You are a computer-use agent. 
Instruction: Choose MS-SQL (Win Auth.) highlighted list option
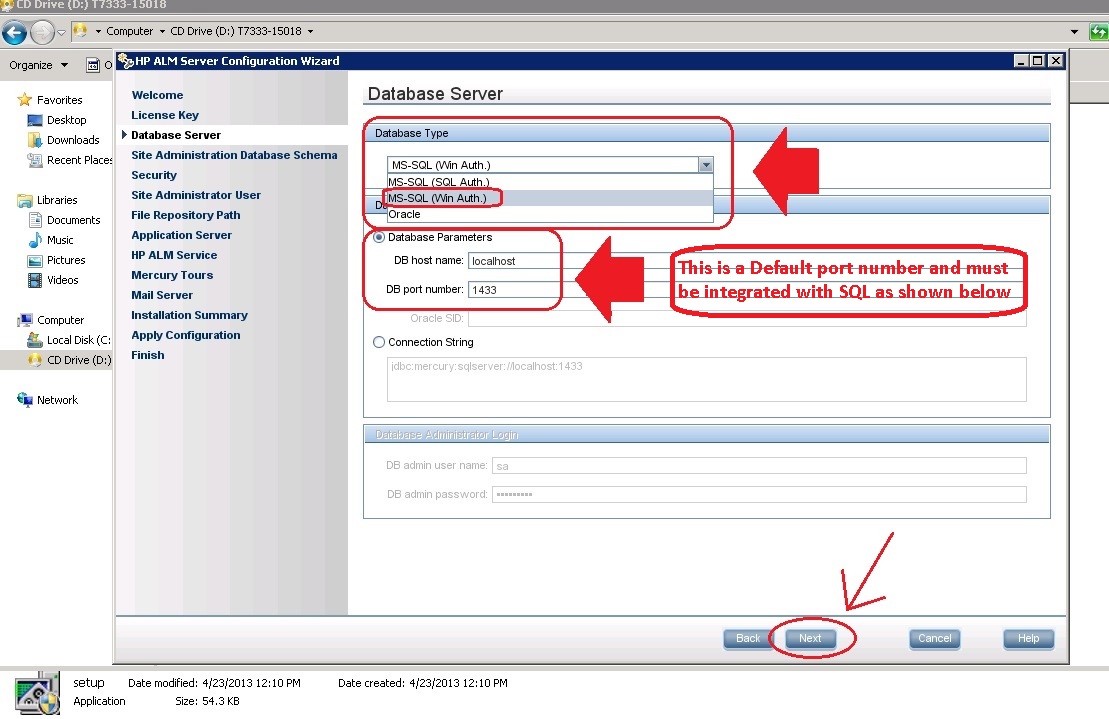click(x=550, y=198)
